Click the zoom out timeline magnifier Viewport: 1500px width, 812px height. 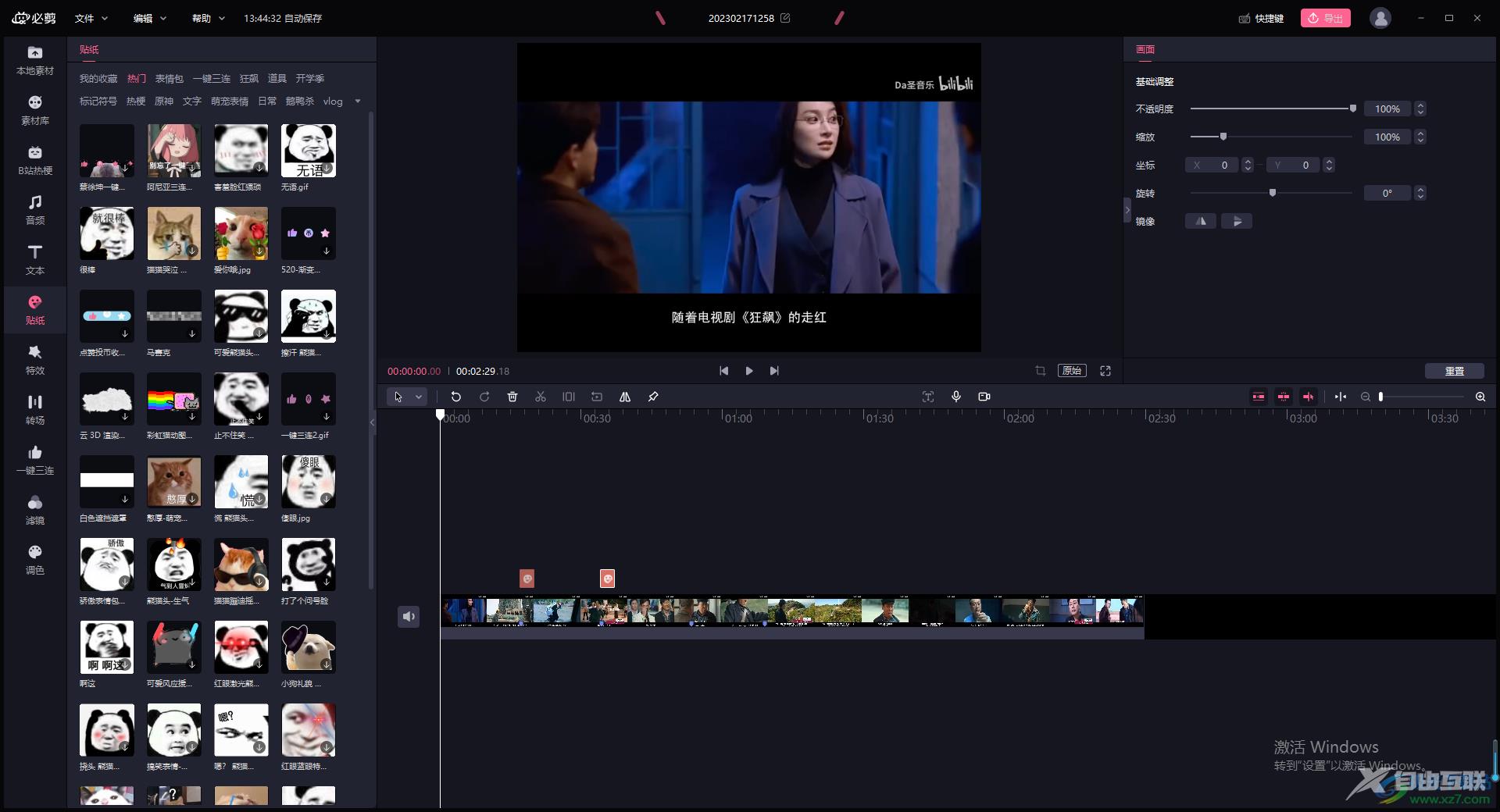(x=1366, y=397)
